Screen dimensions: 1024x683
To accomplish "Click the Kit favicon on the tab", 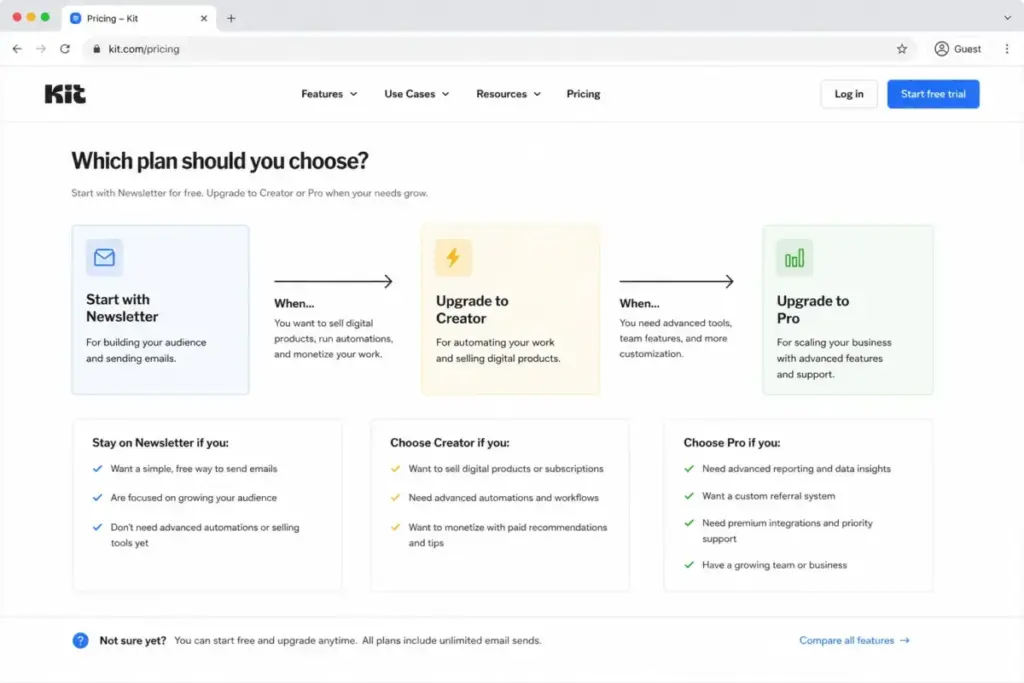I will [x=76, y=18].
